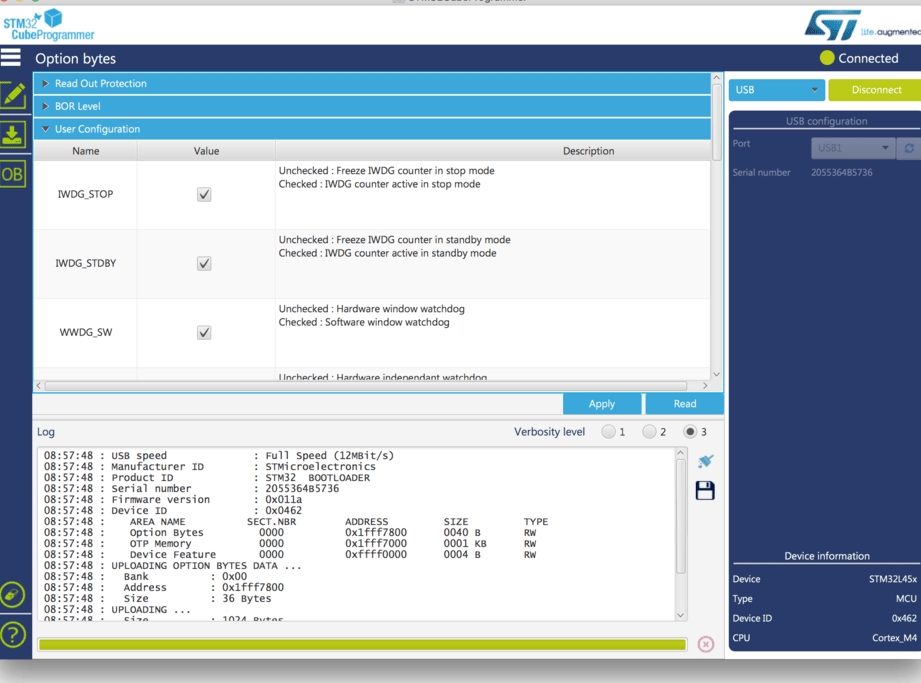The width and height of the screenshot is (921, 683).
Task: Set verbosity level to 3
Action: click(690, 432)
